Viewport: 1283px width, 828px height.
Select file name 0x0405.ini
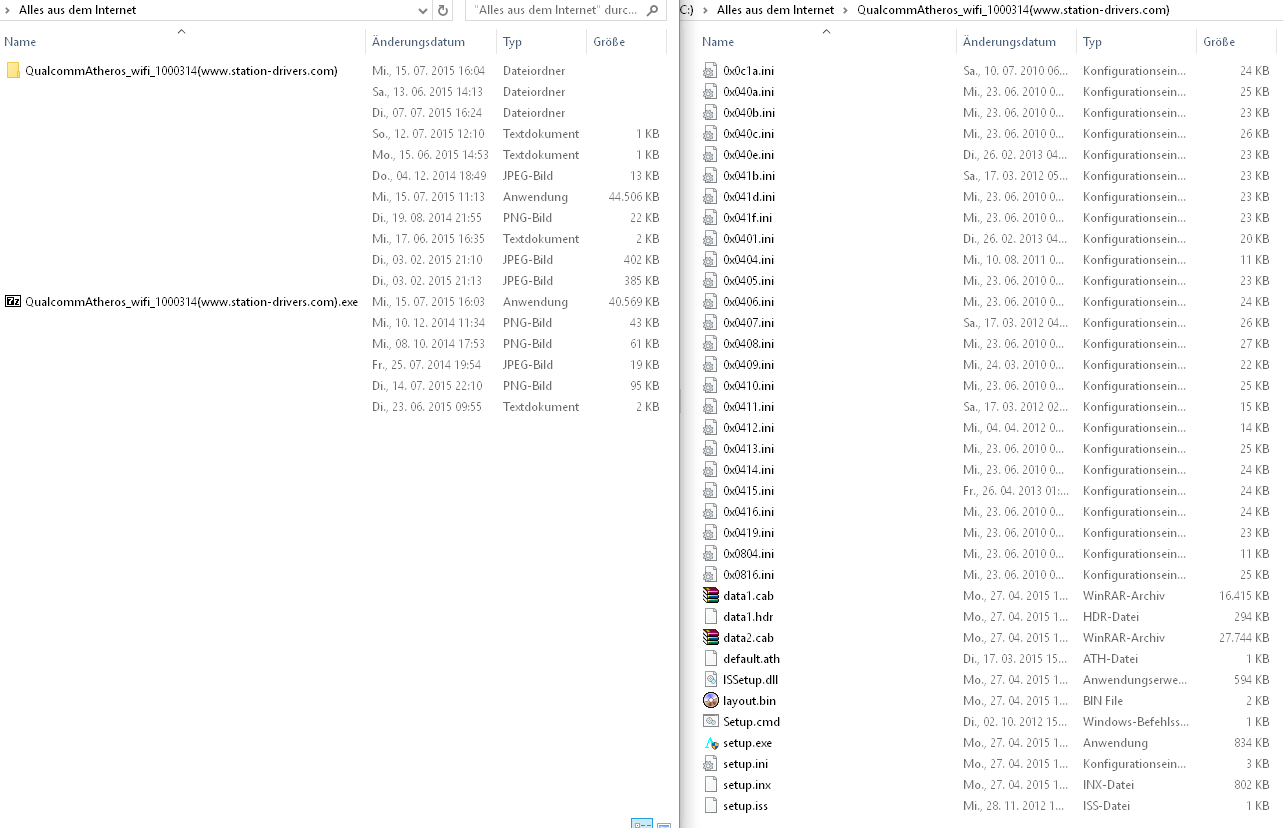pos(749,281)
